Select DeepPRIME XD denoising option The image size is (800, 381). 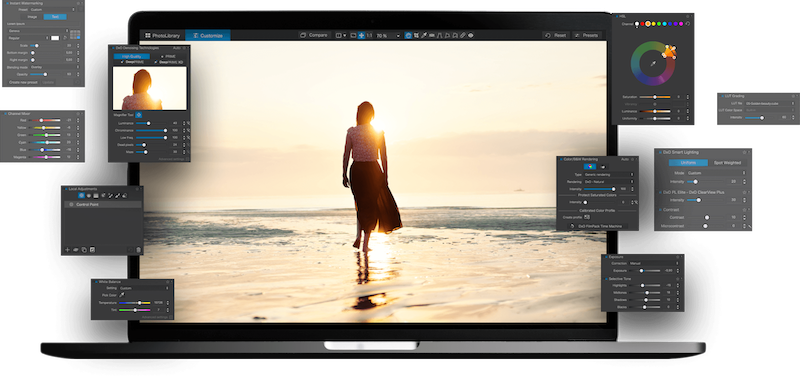click(168, 62)
